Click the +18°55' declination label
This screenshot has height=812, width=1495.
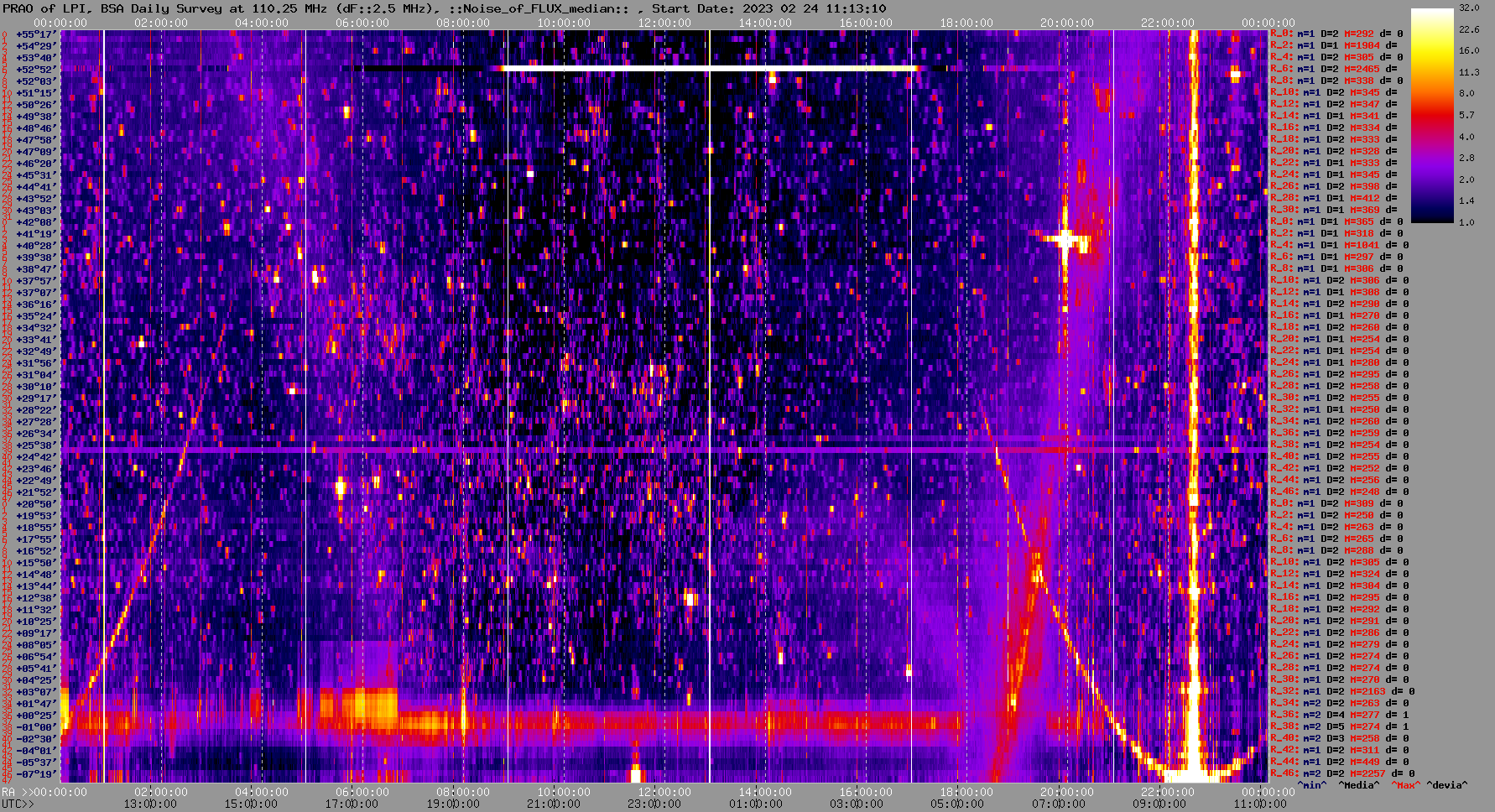[x=36, y=527]
